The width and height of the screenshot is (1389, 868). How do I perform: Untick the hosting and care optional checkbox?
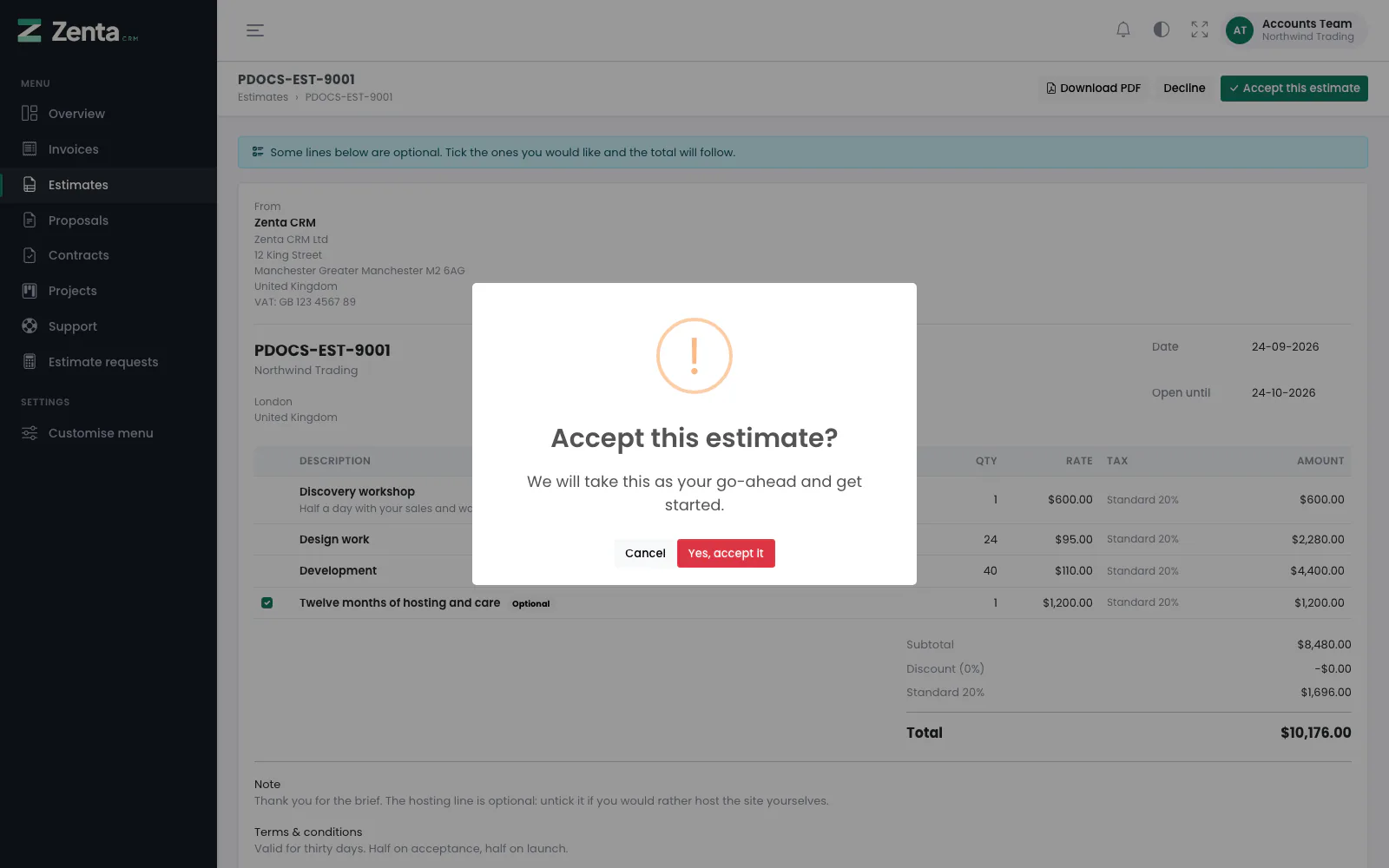[x=267, y=602]
